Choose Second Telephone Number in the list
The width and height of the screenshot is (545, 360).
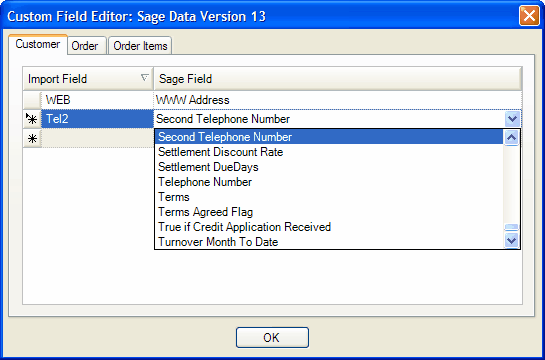tap(329, 137)
